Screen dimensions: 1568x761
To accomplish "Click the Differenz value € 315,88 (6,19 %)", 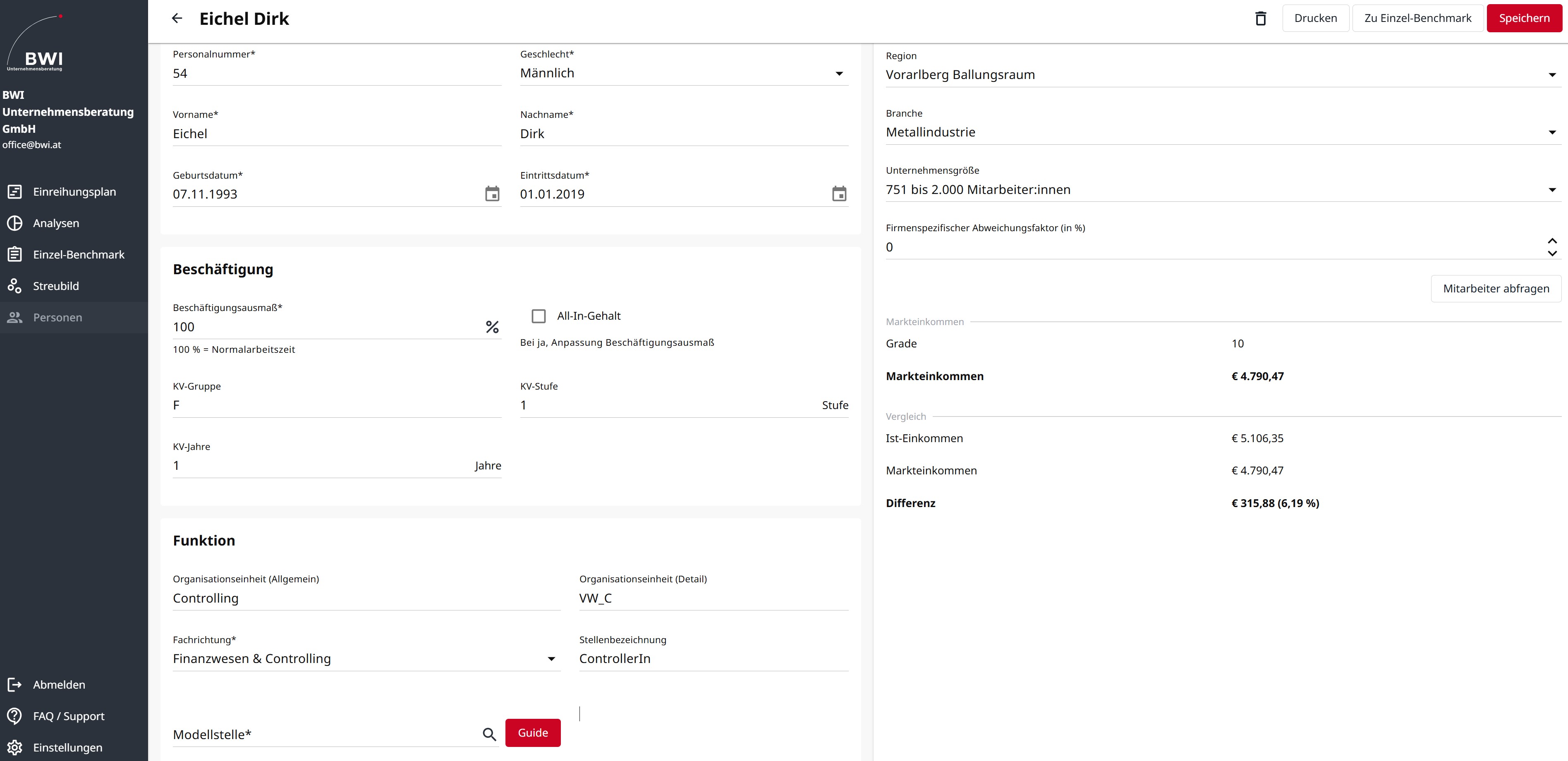I will click(1275, 503).
